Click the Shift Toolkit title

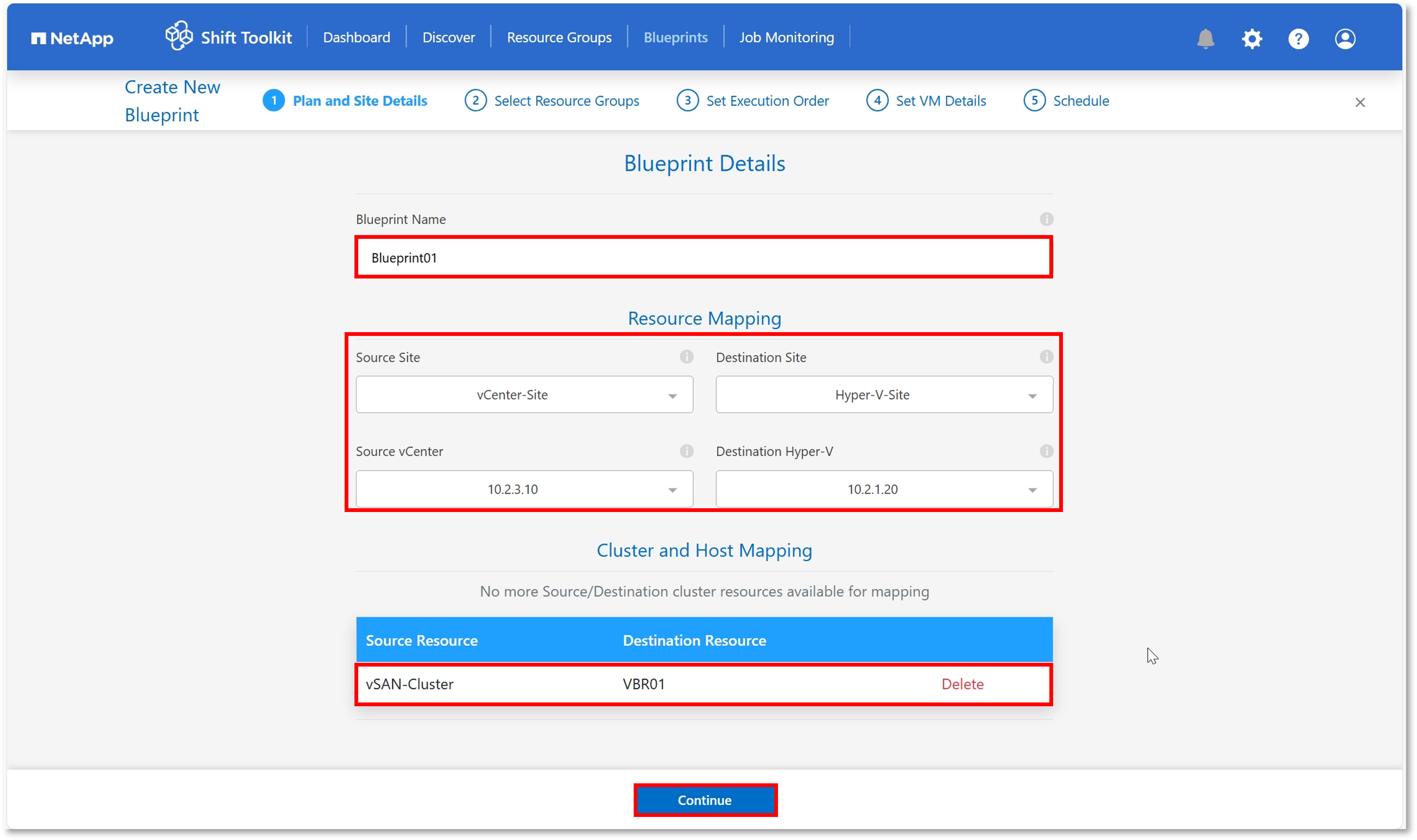tap(246, 37)
